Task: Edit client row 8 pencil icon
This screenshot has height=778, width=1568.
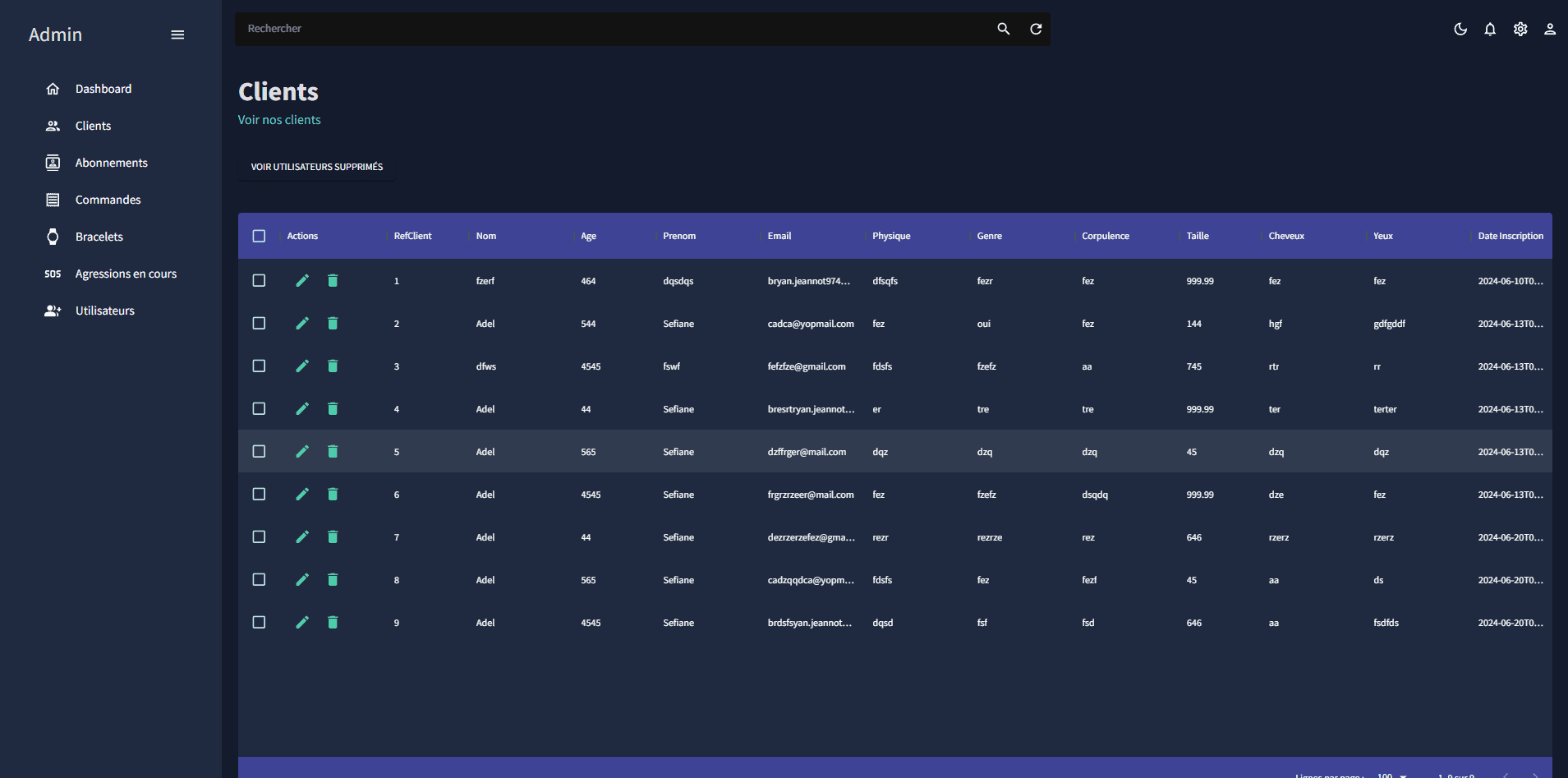Action: [302, 580]
